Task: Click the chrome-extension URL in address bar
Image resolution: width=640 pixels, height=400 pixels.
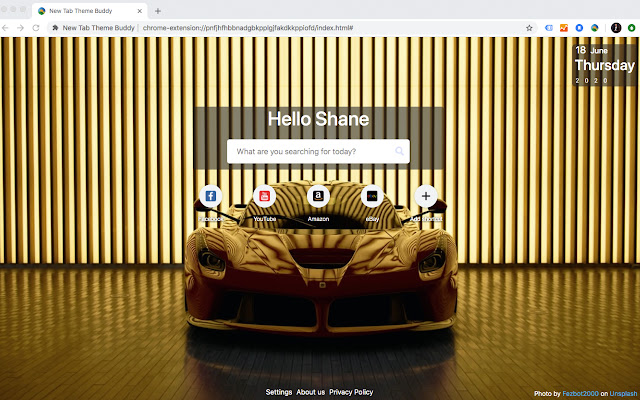Action: tap(248, 28)
